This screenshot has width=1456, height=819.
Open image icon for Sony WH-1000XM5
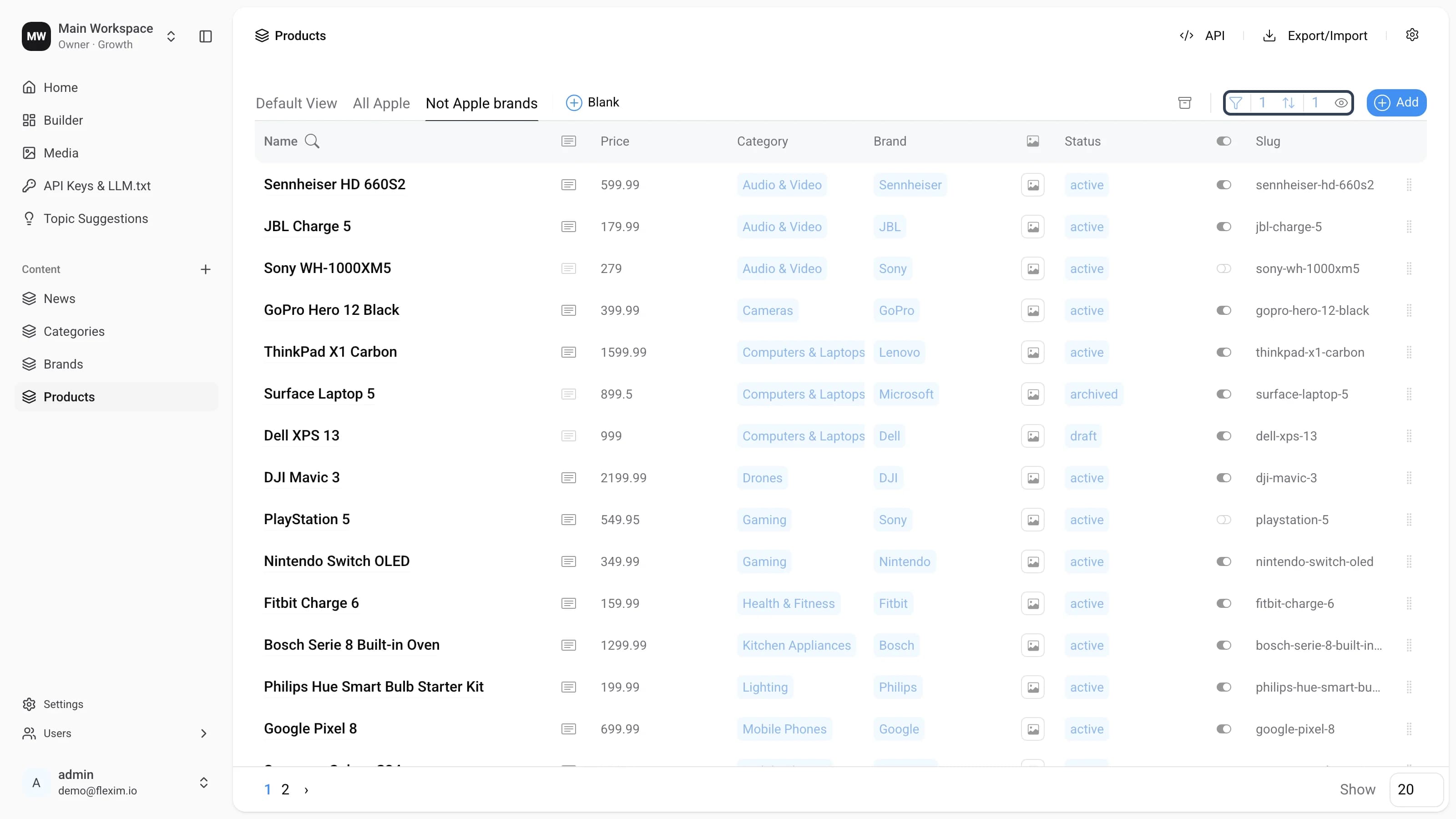[1033, 268]
